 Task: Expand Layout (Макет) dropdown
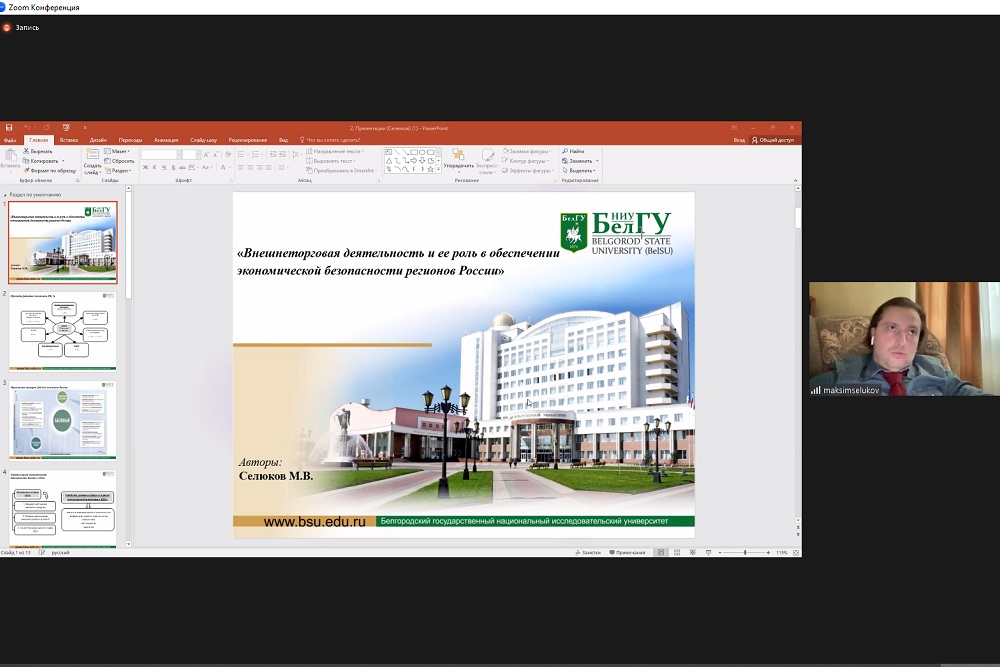tap(120, 151)
